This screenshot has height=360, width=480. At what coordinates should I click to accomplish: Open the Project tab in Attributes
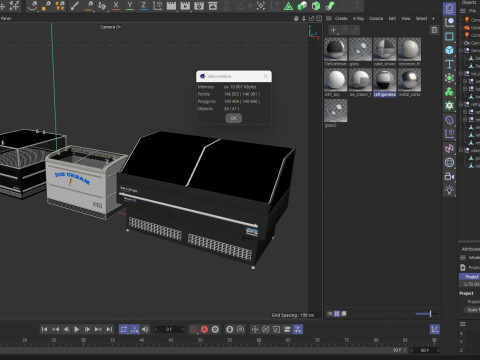coord(470,277)
